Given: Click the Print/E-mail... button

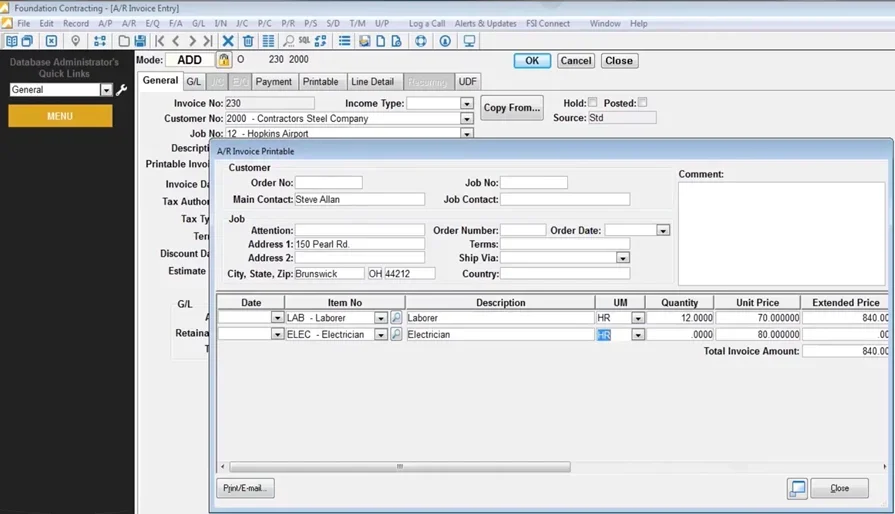Looking at the screenshot, I should coord(245,488).
